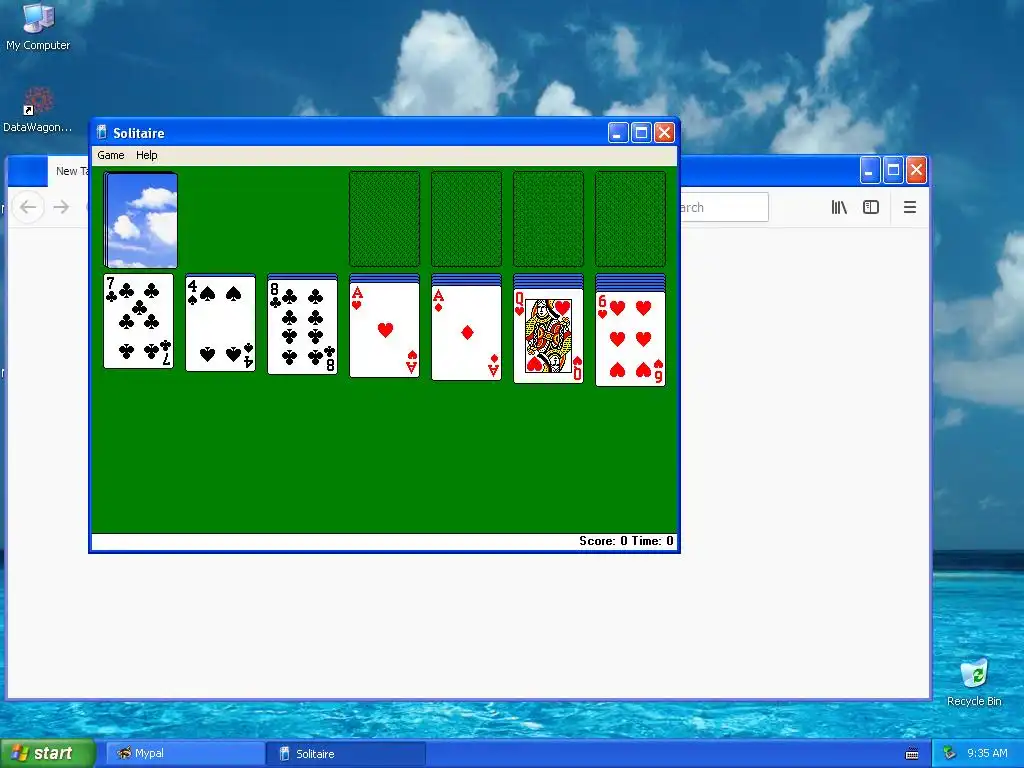Click the 9:35 AM taskbar clock

987,753
